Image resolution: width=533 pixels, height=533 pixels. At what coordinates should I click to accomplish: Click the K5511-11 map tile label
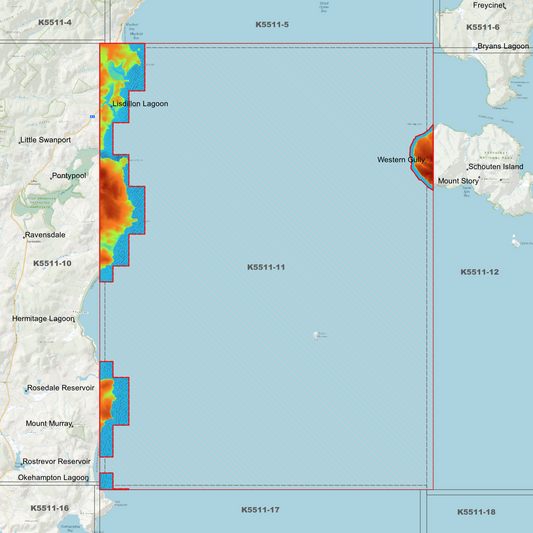coord(266,267)
